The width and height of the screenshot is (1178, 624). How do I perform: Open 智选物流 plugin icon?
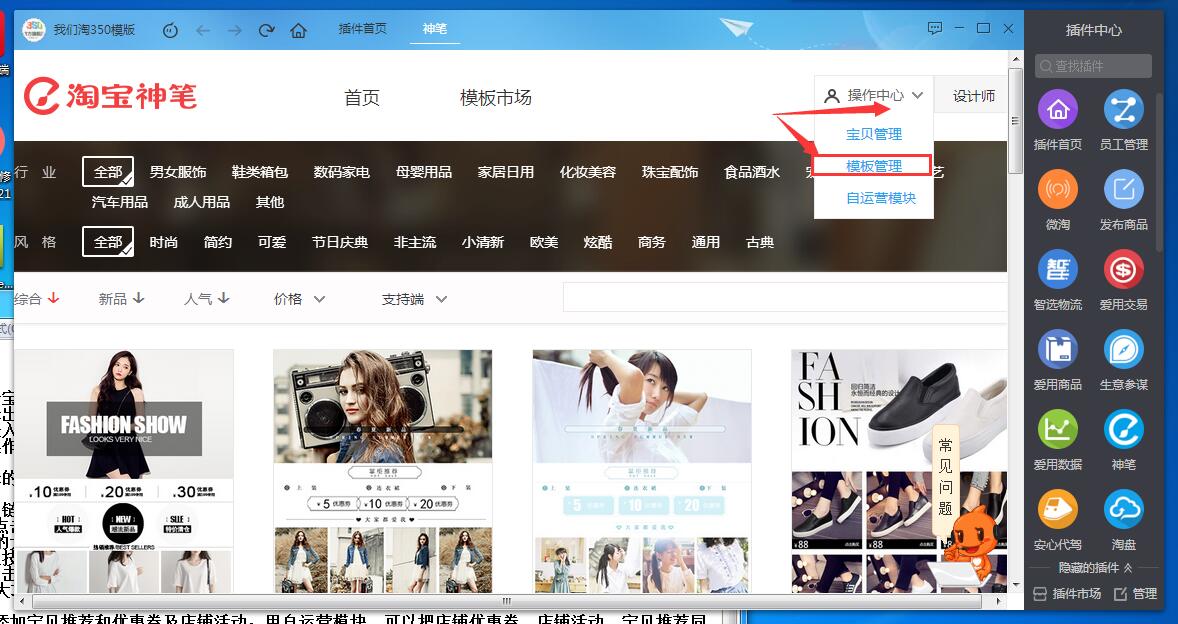(1058, 270)
